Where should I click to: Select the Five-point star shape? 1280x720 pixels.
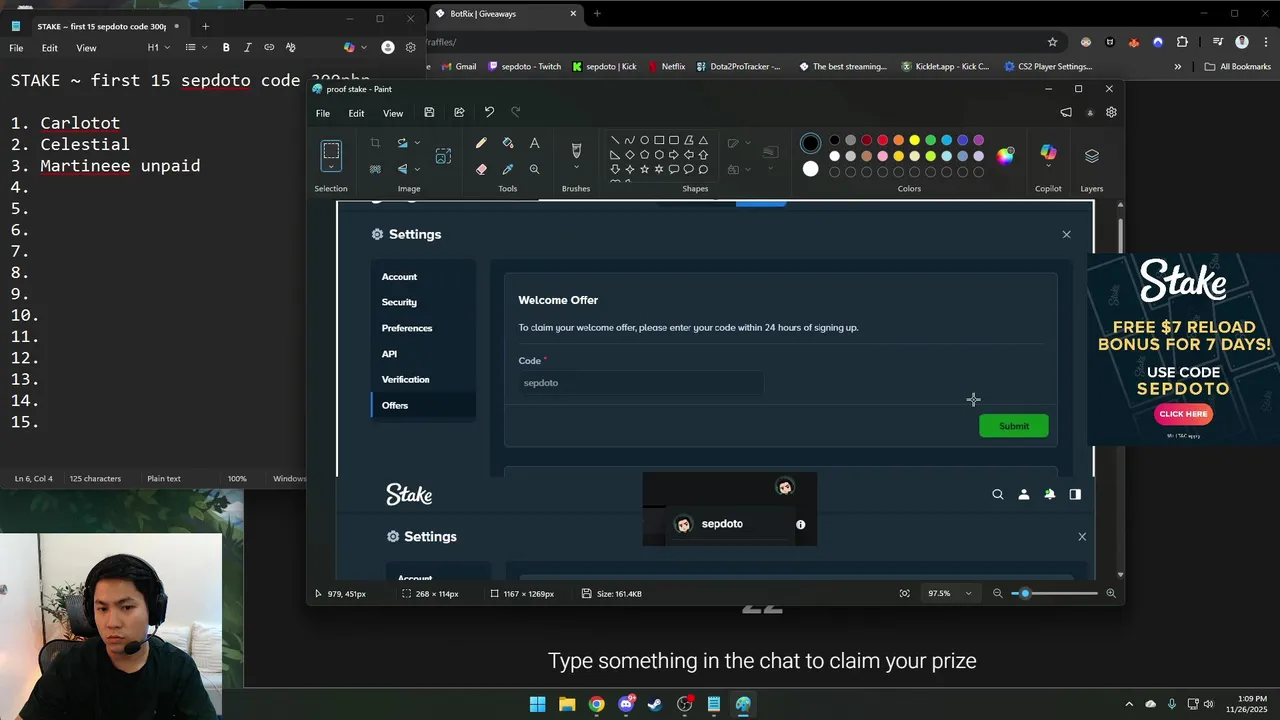[x=644, y=169]
